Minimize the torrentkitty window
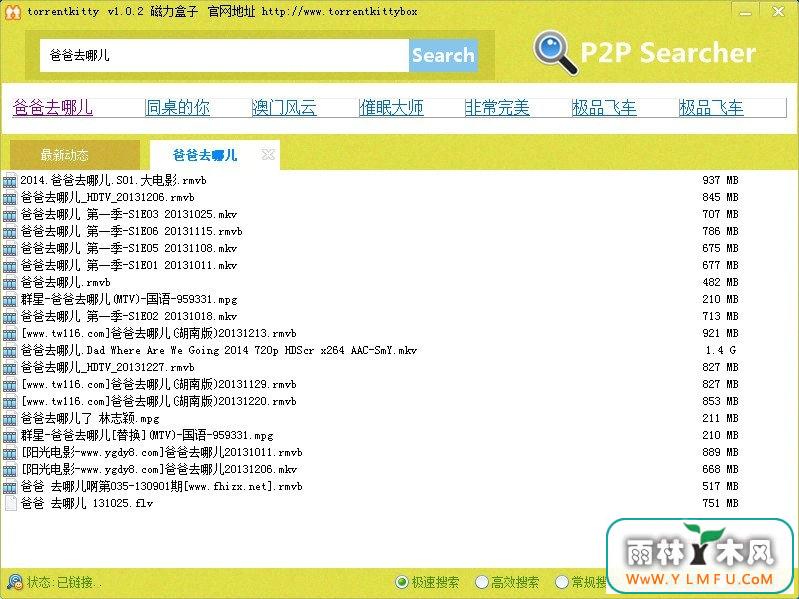 [745, 11]
